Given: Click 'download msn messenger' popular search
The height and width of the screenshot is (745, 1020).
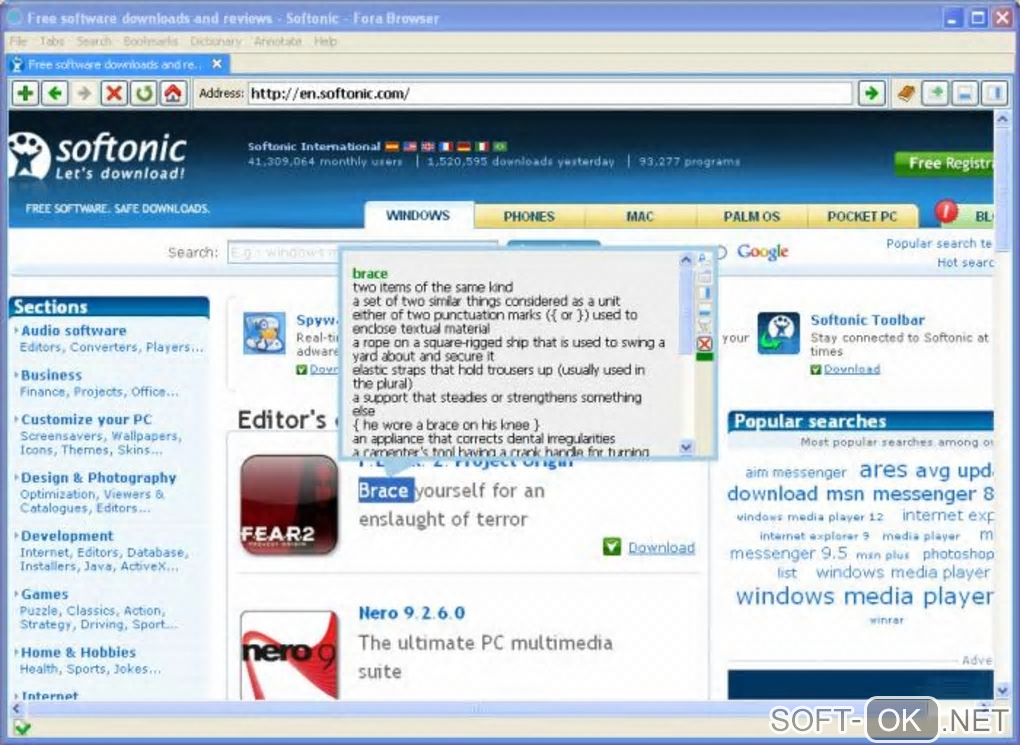Looking at the screenshot, I should 860,494.
